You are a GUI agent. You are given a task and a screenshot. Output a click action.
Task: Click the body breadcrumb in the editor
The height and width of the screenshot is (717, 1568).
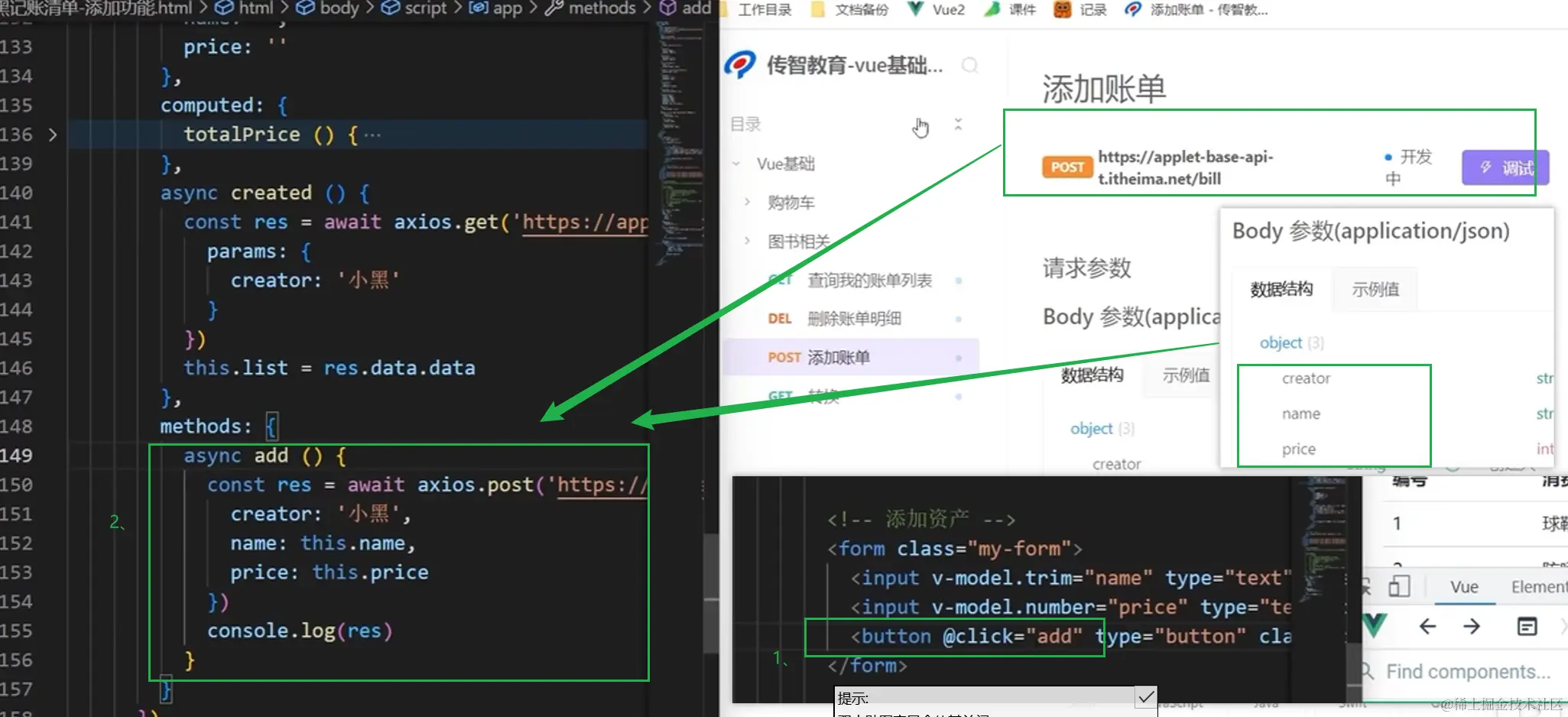coord(327,8)
